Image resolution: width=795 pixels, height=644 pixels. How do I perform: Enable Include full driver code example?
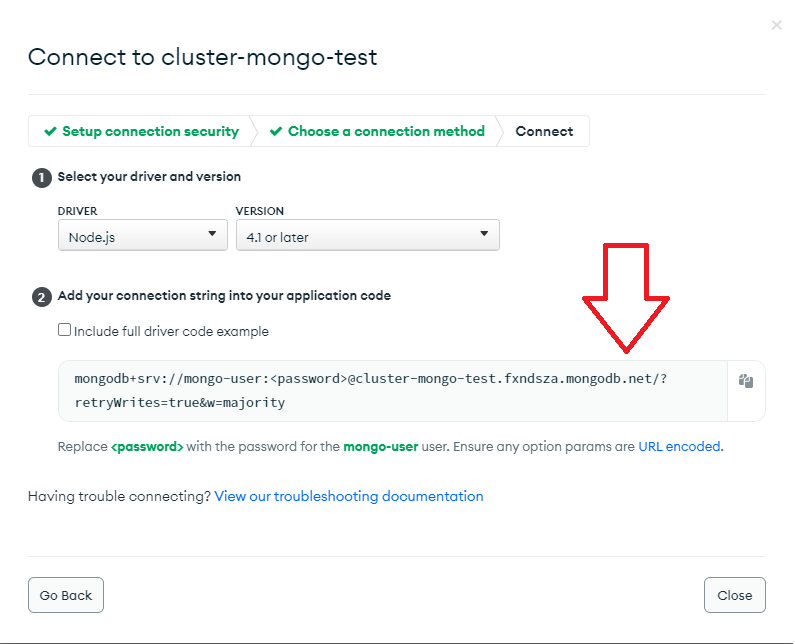click(65, 330)
